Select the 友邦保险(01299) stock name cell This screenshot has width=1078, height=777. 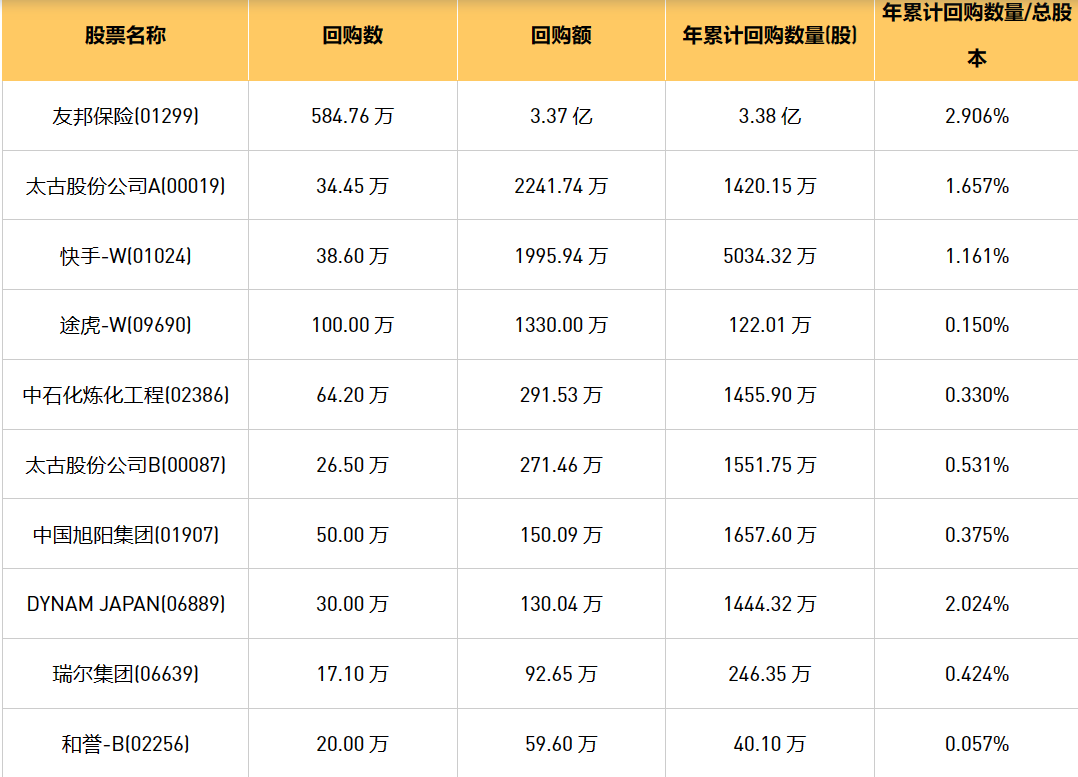tap(125, 116)
